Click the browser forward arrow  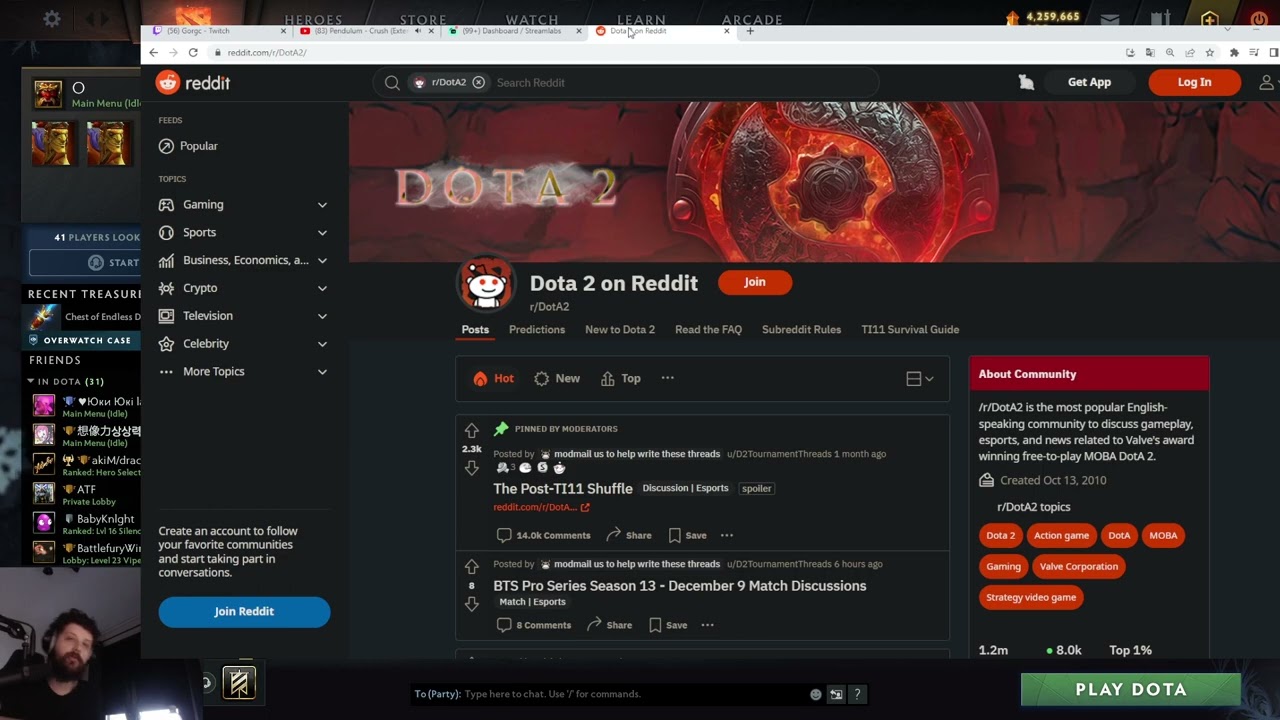click(173, 52)
